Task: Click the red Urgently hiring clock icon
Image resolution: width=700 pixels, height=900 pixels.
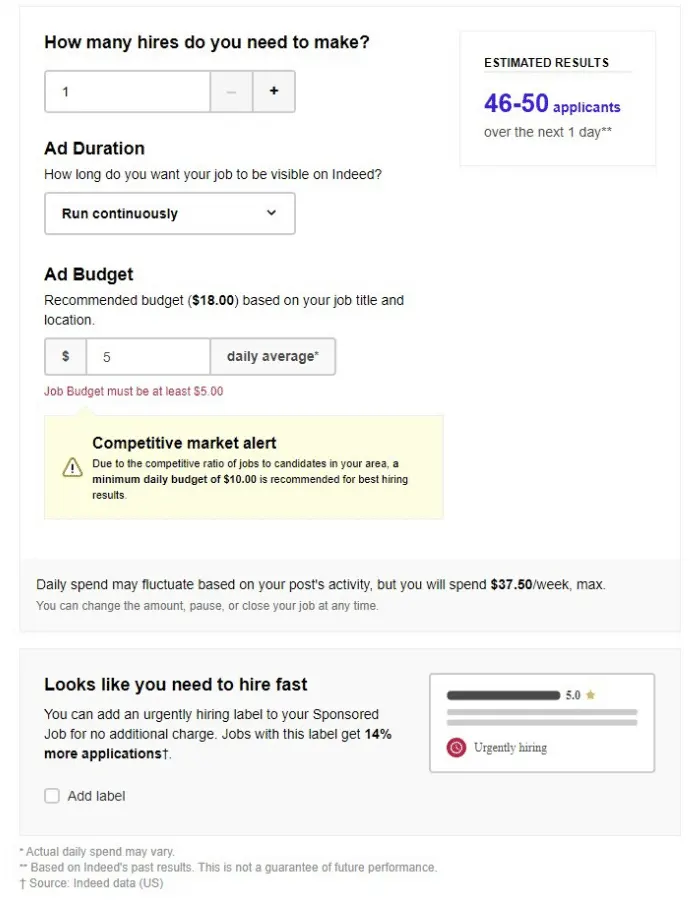Action: [456, 747]
